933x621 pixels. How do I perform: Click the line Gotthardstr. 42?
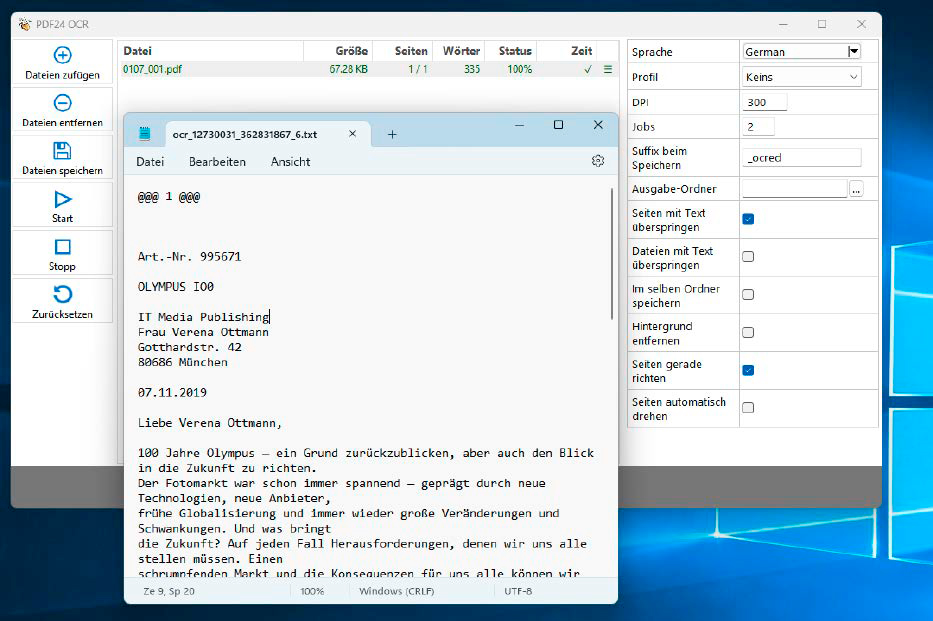point(189,347)
